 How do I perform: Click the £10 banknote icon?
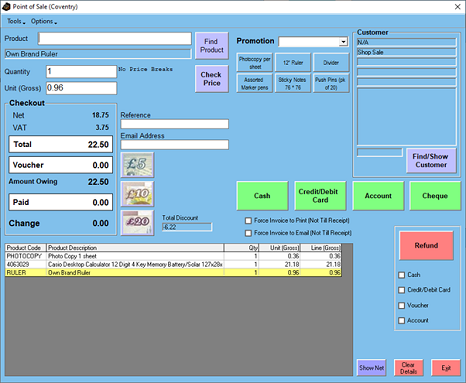[137, 194]
